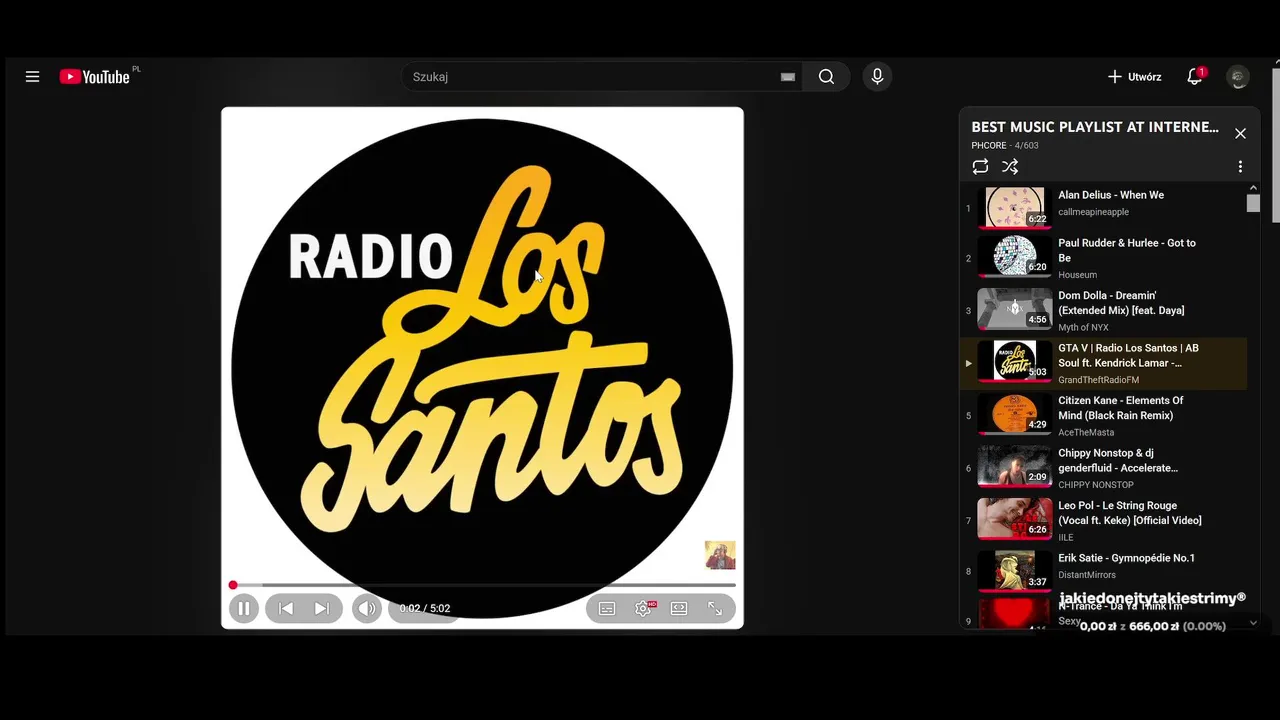
Task: Skip to previous video in playlist
Action: pyautogui.click(x=286, y=608)
